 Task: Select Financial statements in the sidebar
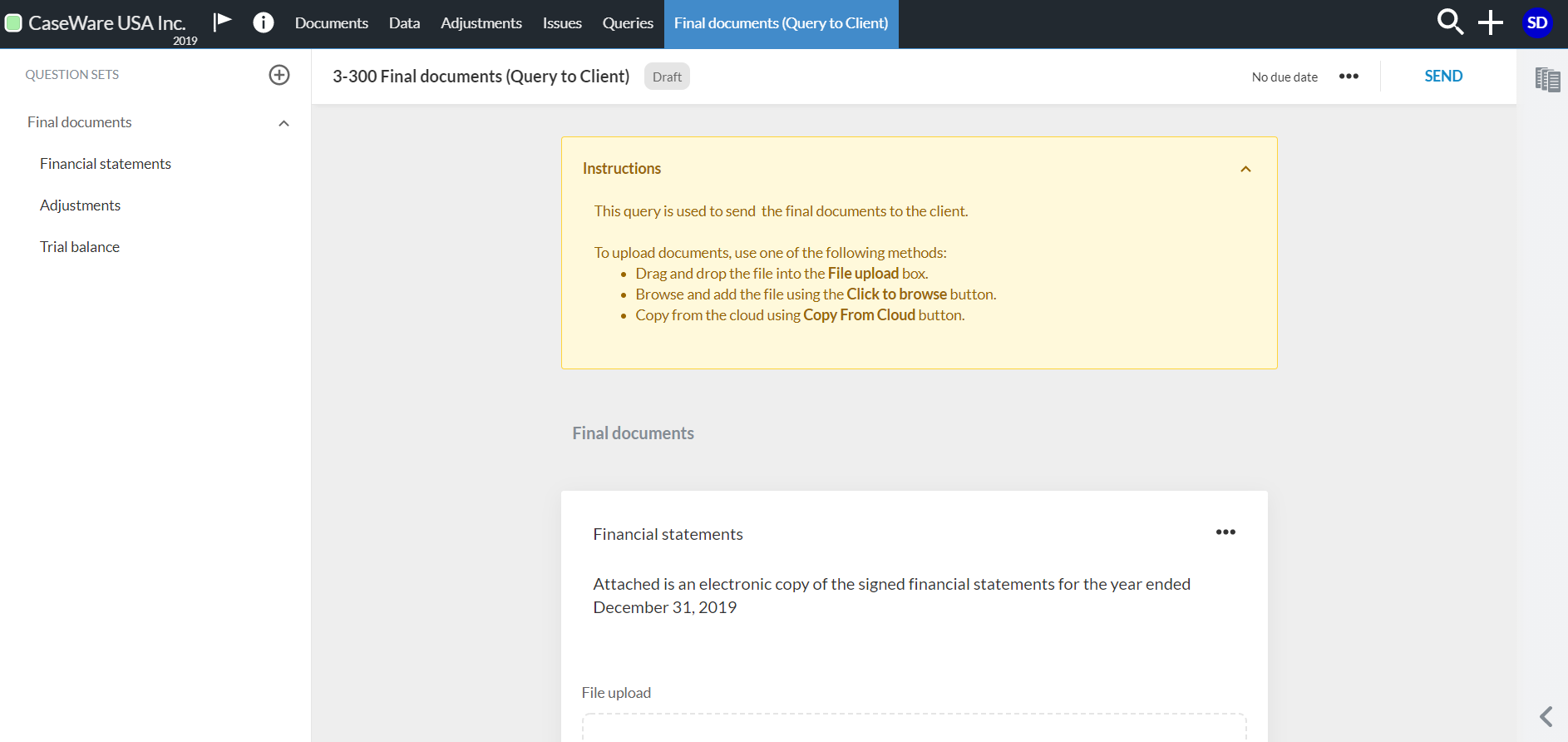coord(106,164)
